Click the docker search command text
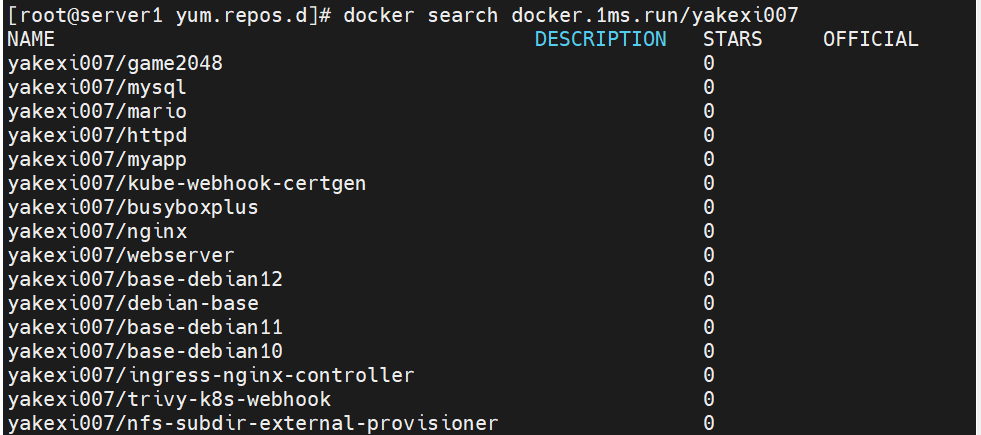Screen dimensions: 981x435 click(x=571, y=16)
